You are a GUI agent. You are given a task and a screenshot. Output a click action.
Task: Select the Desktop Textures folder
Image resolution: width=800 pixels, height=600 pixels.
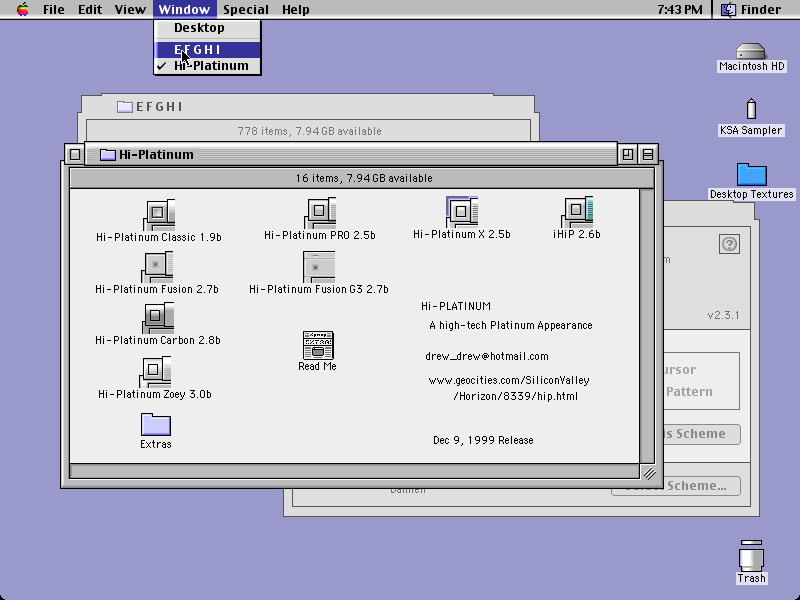[752, 174]
